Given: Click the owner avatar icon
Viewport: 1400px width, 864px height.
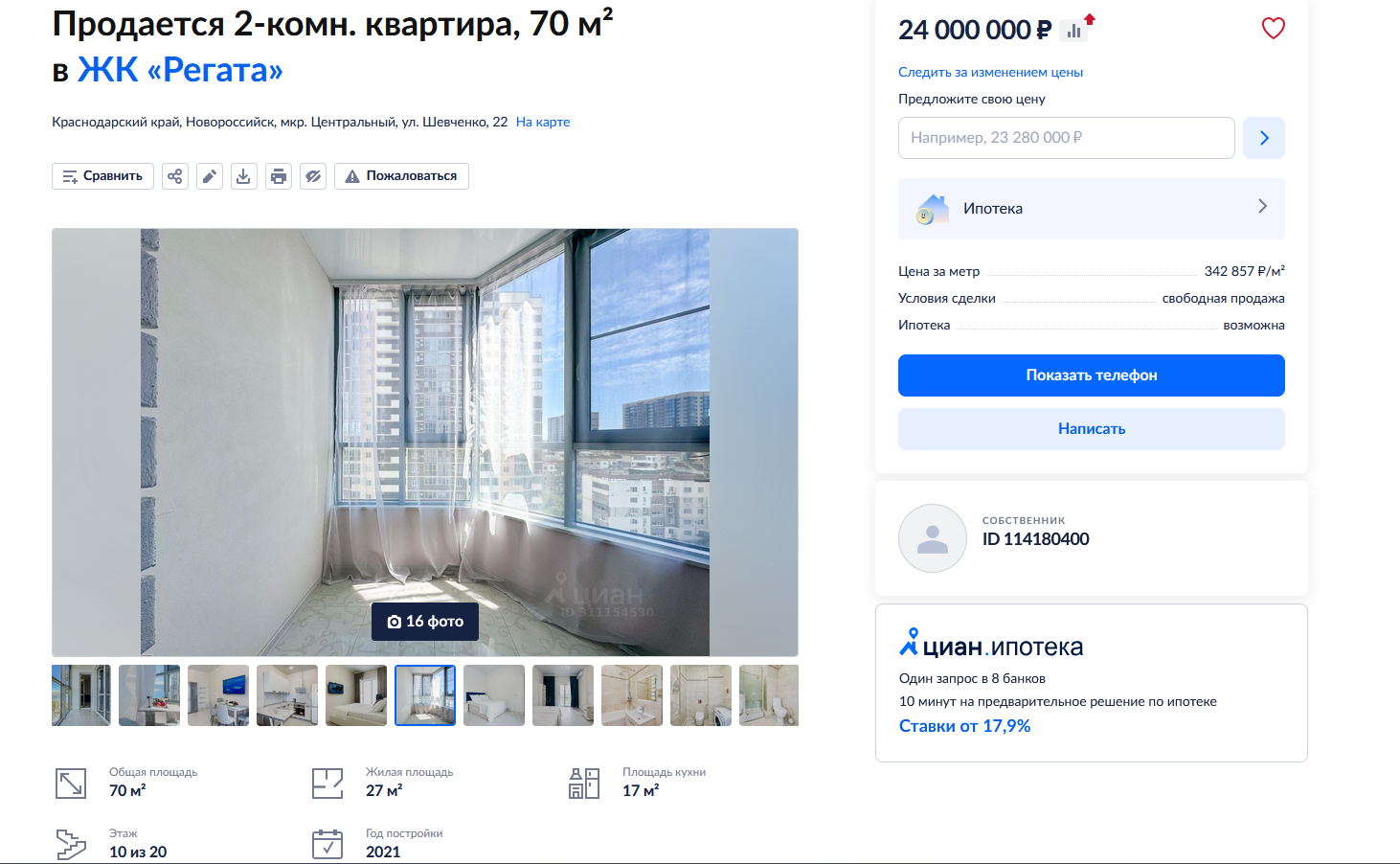Looking at the screenshot, I should coord(933,538).
